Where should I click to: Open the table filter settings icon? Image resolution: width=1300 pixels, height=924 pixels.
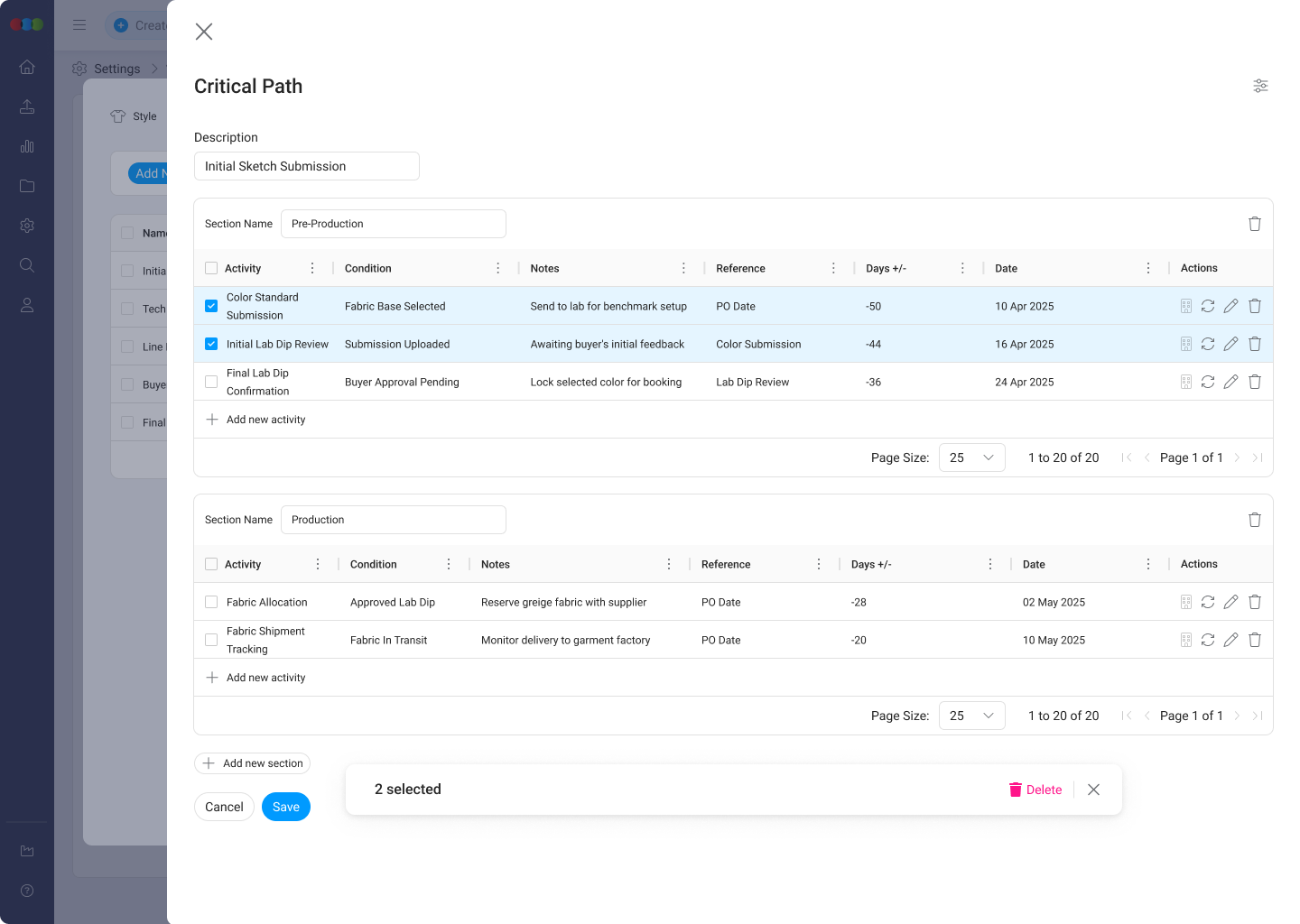tap(1260, 86)
